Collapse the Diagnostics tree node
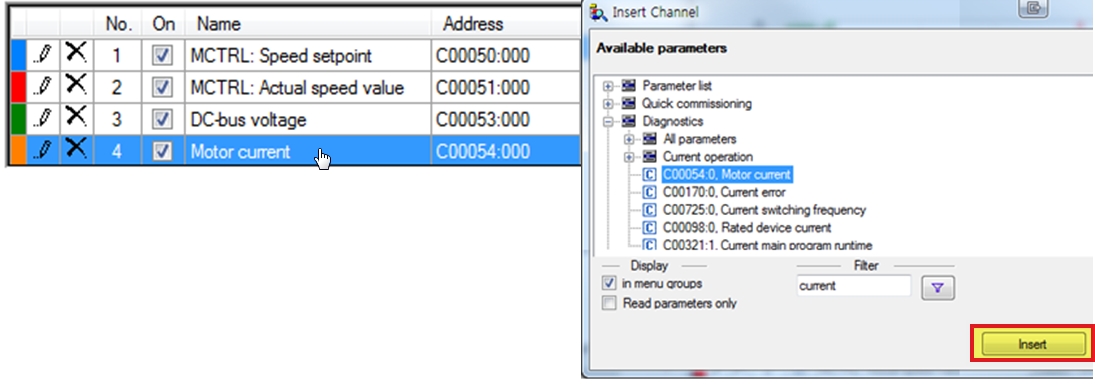The width and height of the screenshot is (1095, 384). pos(608,121)
